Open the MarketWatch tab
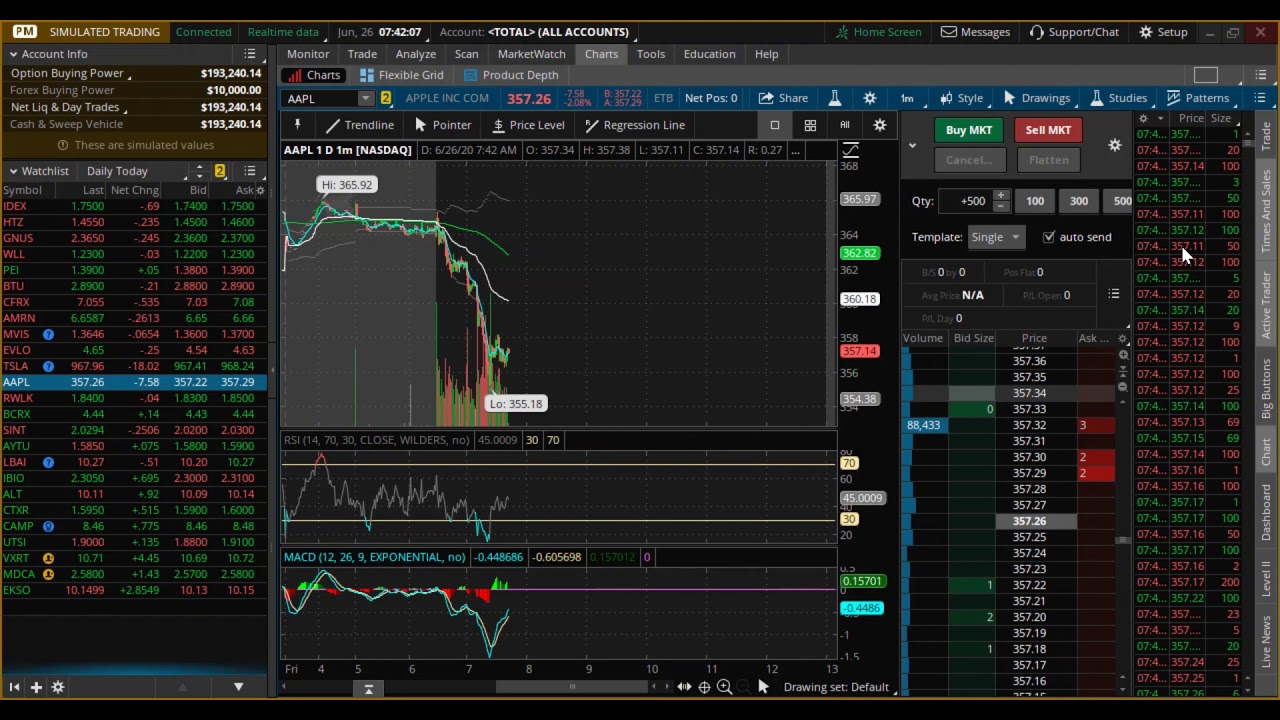This screenshot has width=1280, height=720. click(x=531, y=54)
